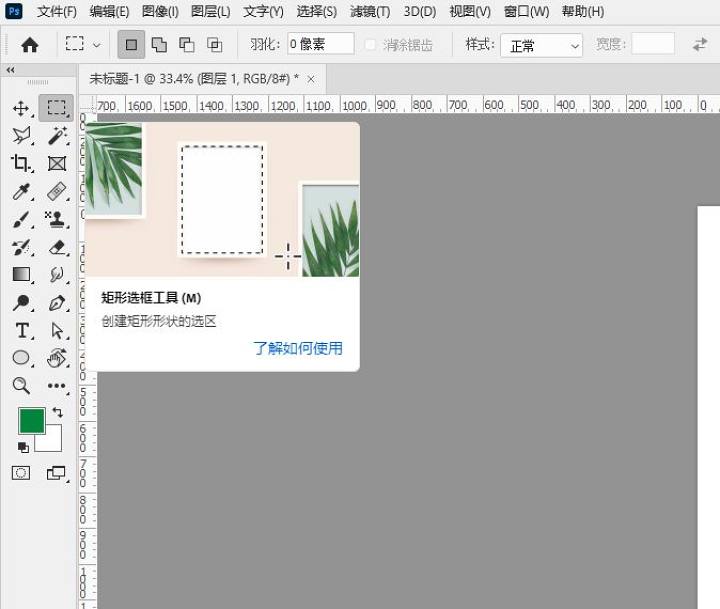Select the Gradient tool
Screen dimensions: 720x609
(21, 275)
